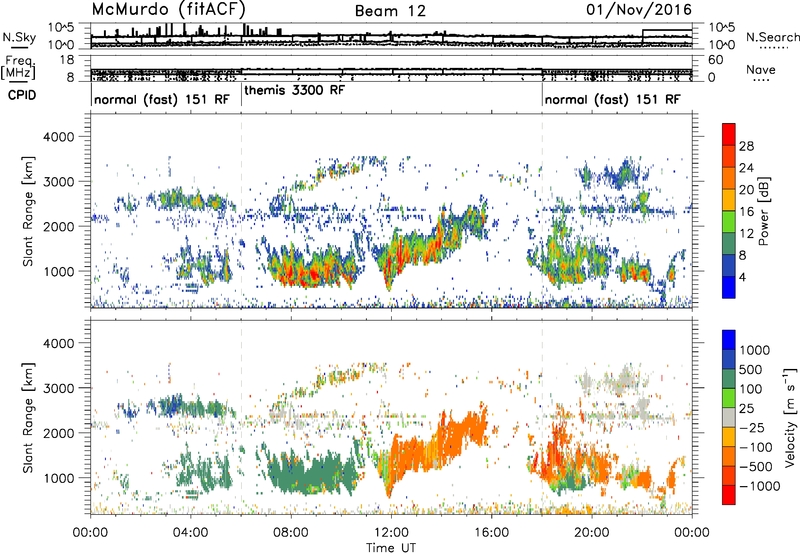Click the 'McMurdo (fitACF)' title text

168,9
